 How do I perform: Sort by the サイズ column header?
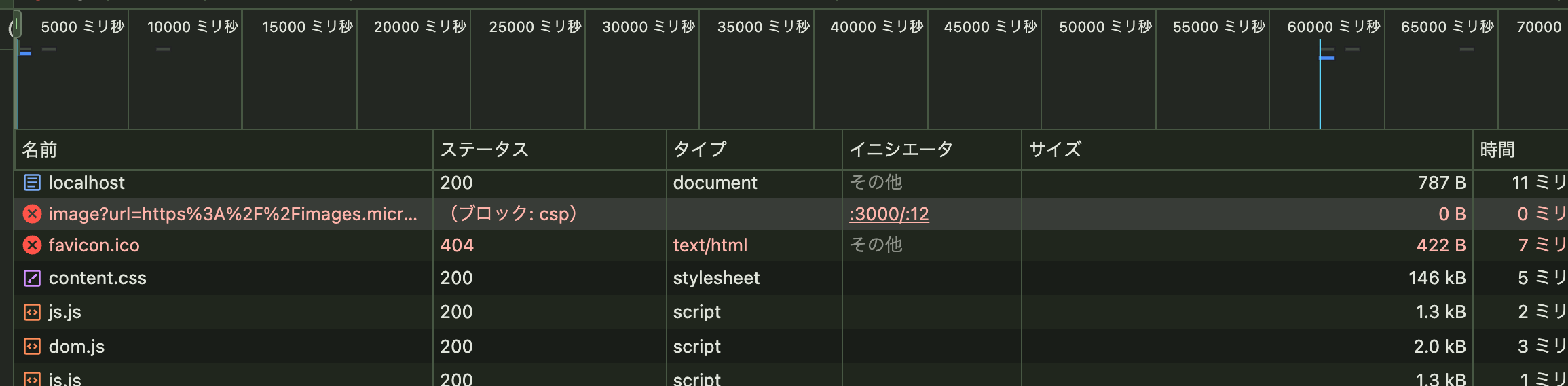click(x=1055, y=150)
